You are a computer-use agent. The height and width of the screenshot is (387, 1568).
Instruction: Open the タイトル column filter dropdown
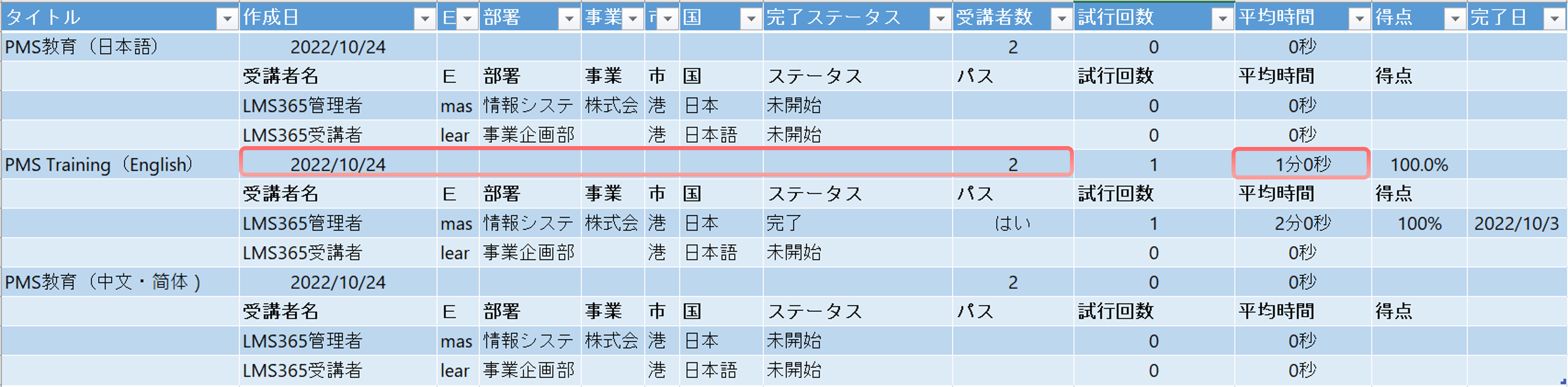[x=227, y=18]
